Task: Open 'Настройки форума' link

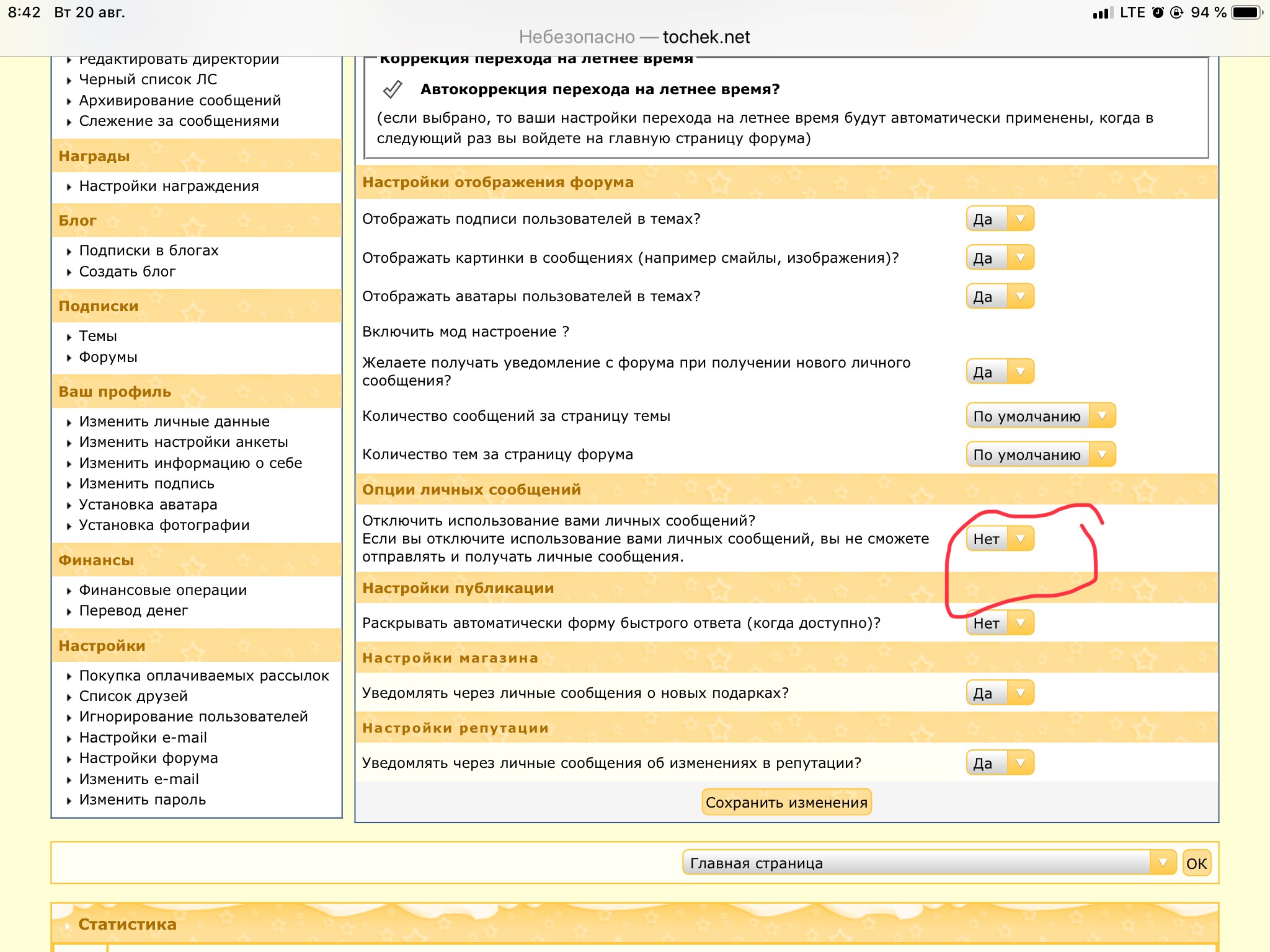Action: pos(148,758)
